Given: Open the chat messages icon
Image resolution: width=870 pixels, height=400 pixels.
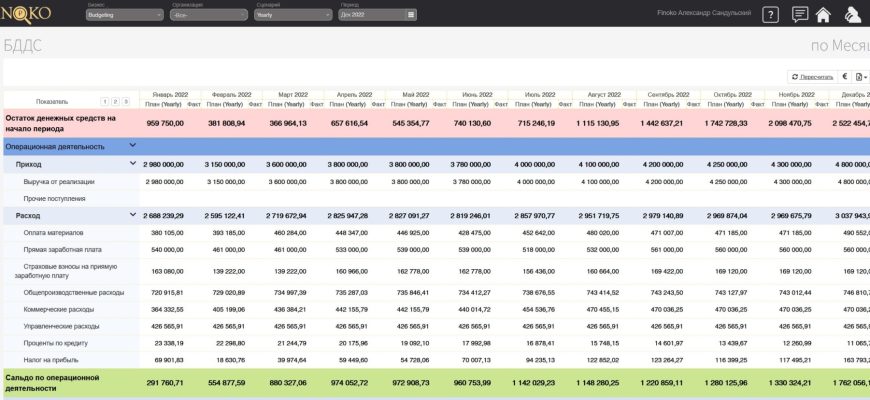Looking at the screenshot, I should pos(800,14).
